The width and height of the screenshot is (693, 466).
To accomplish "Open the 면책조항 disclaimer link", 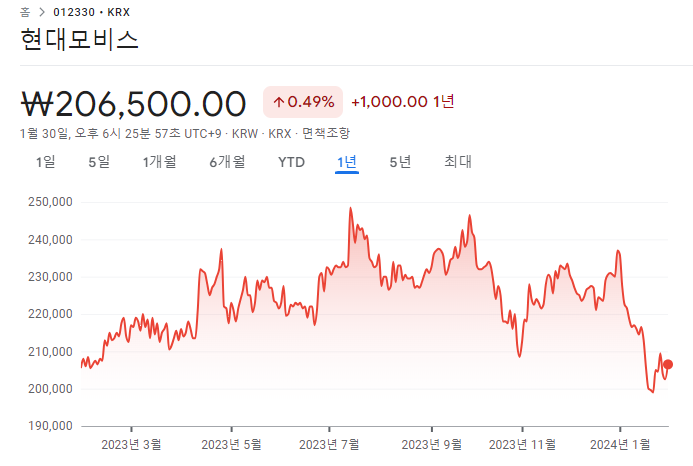I will click(326, 133).
